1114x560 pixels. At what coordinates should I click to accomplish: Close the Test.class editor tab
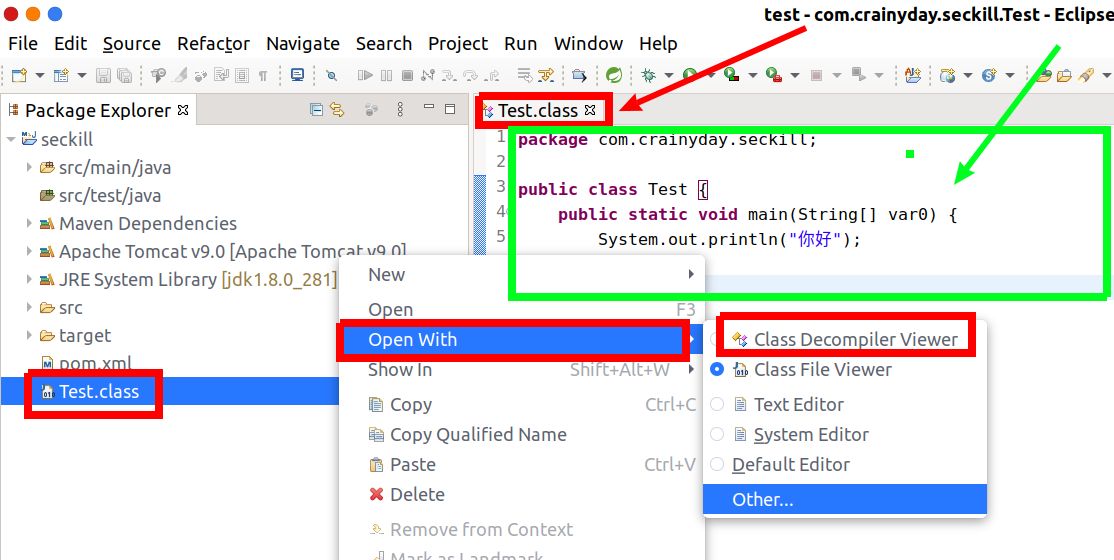coord(589,110)
